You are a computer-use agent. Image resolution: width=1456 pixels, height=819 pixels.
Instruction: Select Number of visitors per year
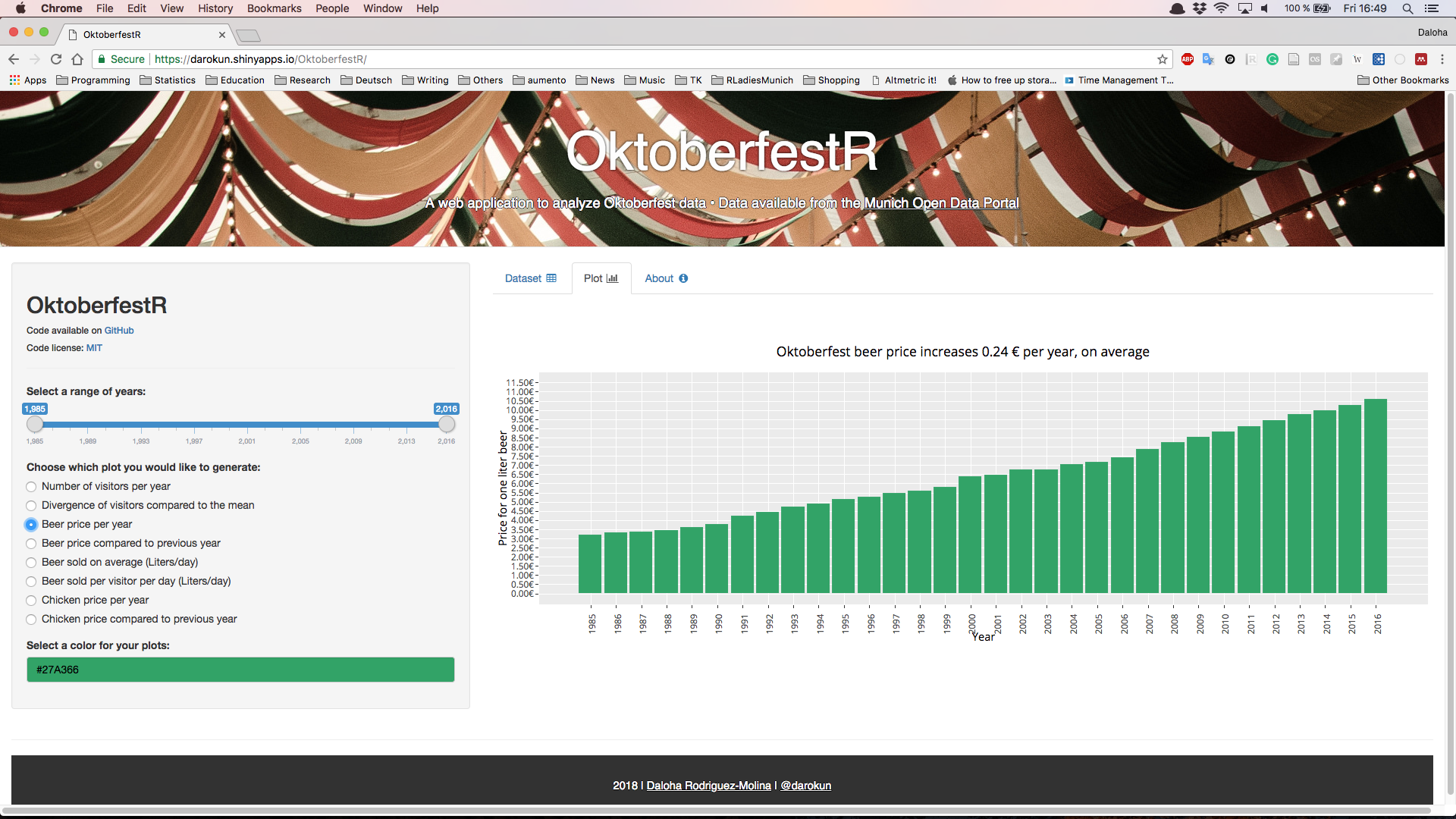(31, 487)
